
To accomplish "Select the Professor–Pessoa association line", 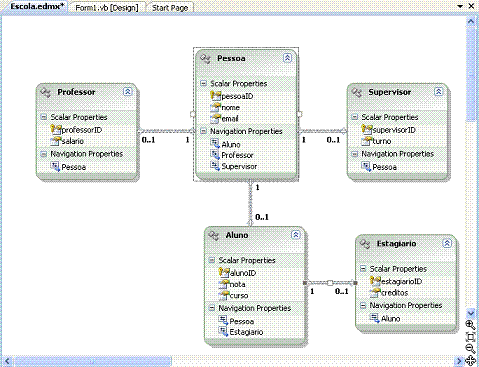I will click(x=167, y=131).
